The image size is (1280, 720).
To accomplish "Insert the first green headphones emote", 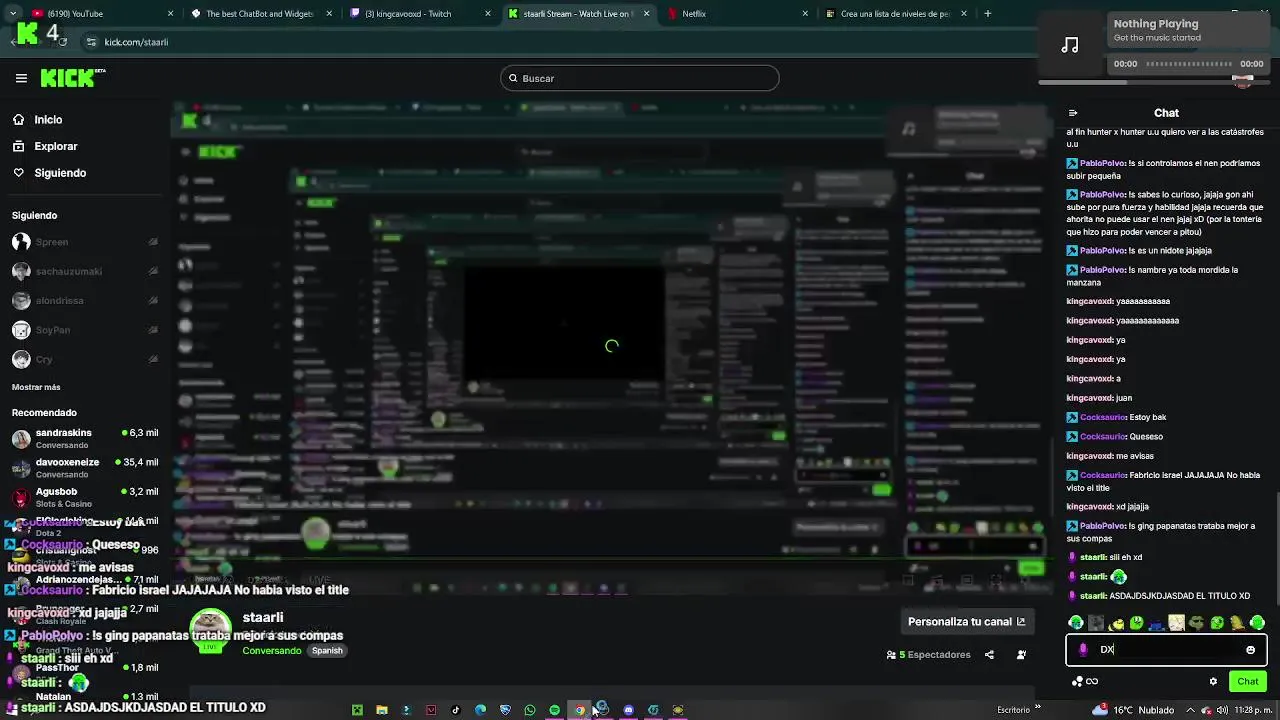I will 1076,623.
